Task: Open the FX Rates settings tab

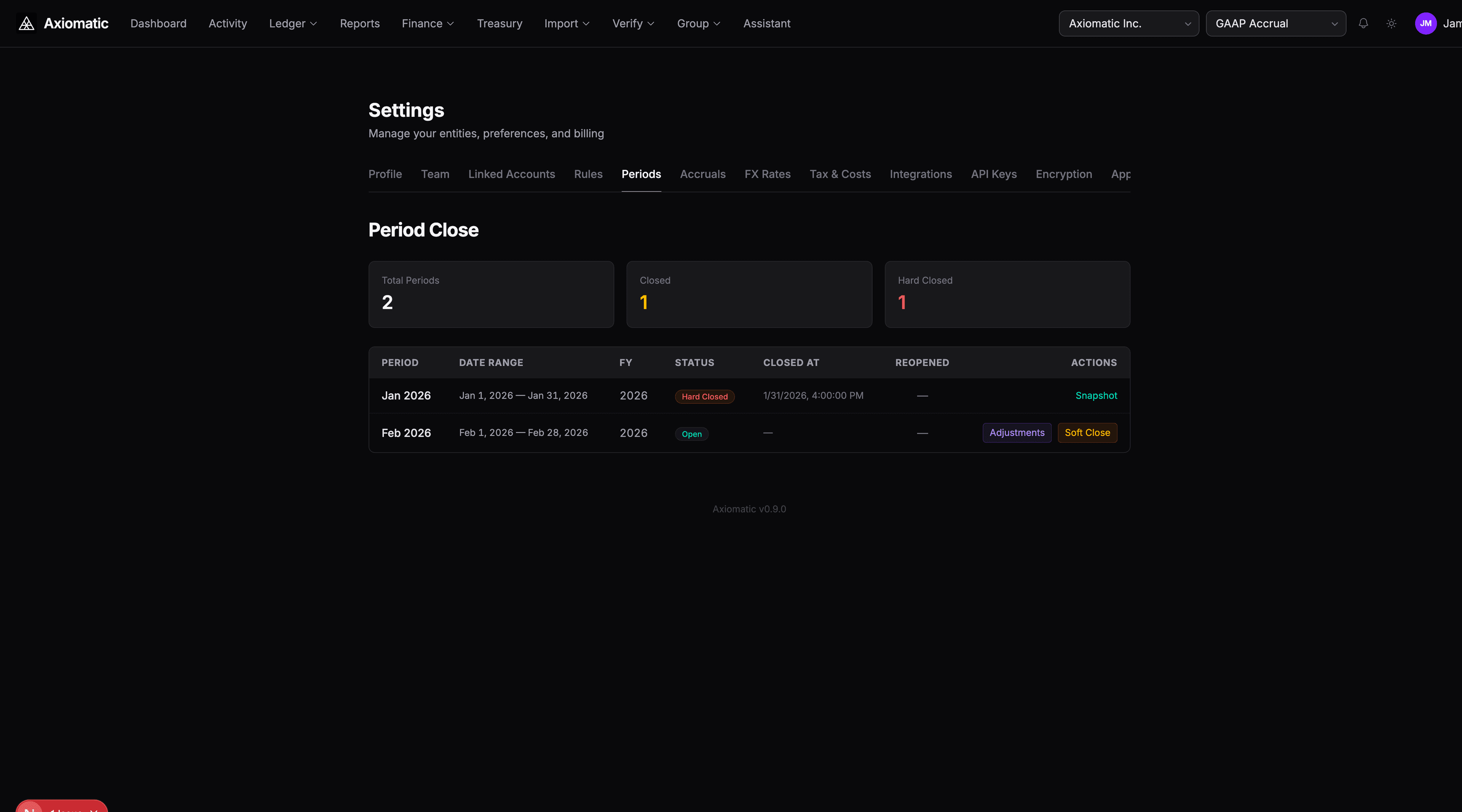Action: (x=767, y=174)
